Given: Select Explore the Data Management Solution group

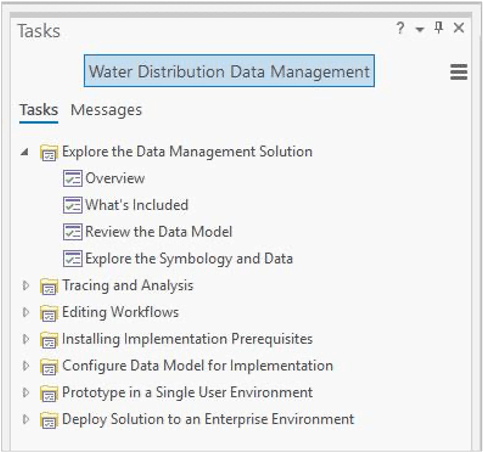Looking at the screenshot, I should (187, 152).
